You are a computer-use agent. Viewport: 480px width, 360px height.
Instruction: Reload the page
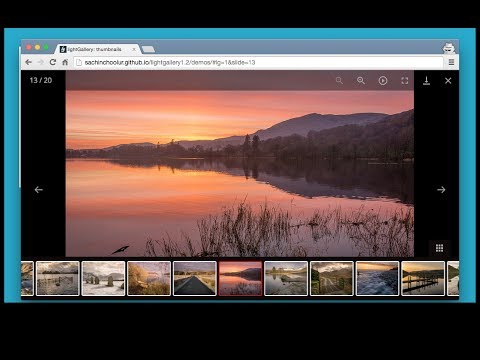53,62
